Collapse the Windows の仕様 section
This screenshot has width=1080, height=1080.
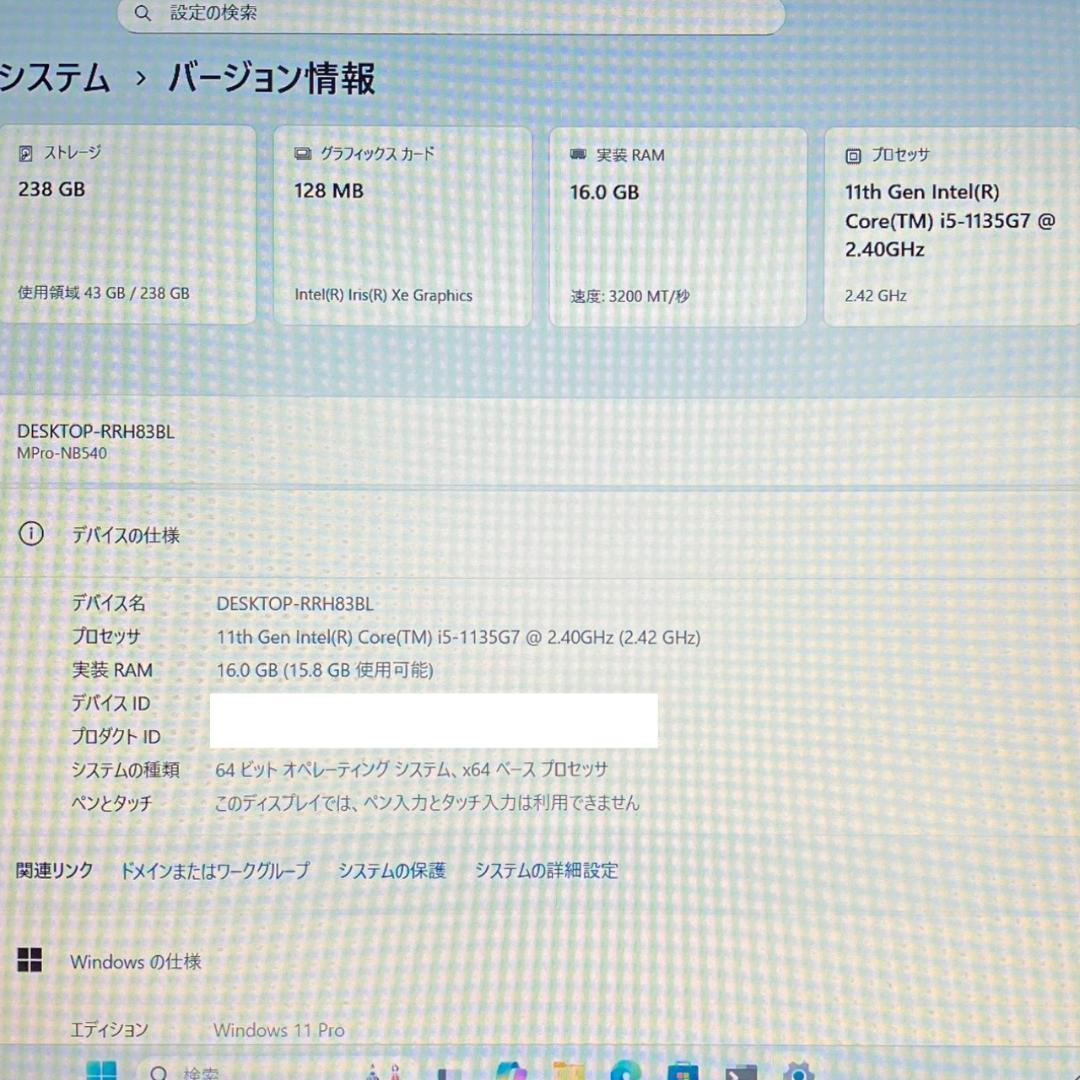pyautogui.click(x=540, y=961)
